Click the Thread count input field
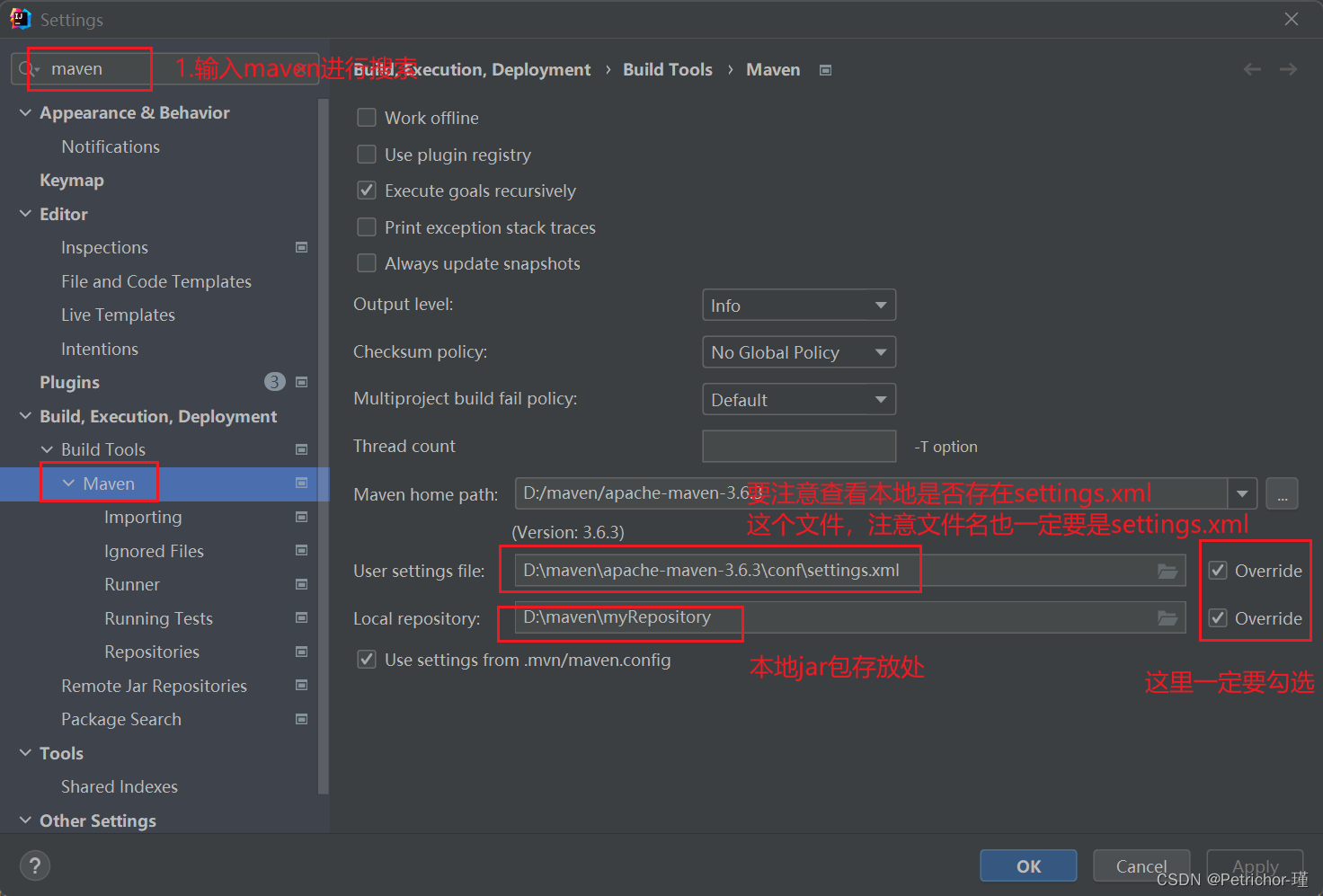 click(x=799, y=446)
